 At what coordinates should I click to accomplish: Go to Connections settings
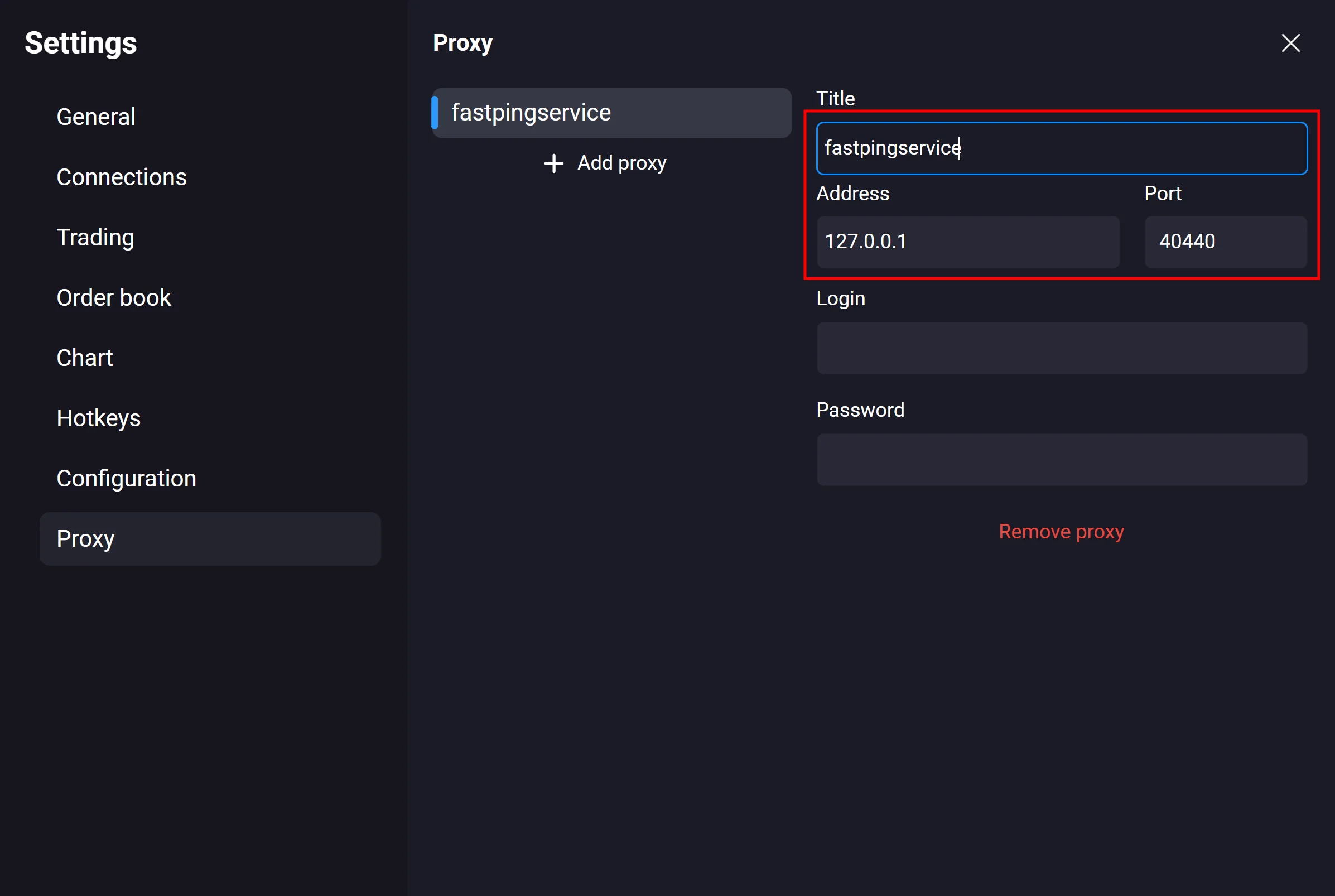[x=122, y=177]
